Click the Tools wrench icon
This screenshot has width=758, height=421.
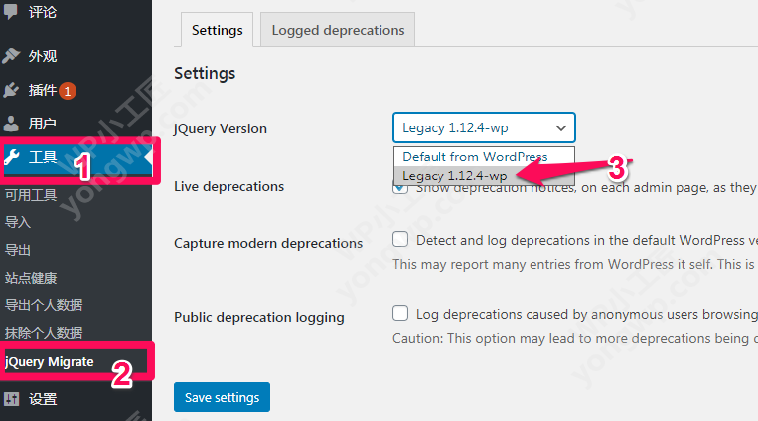click(12, 157)
